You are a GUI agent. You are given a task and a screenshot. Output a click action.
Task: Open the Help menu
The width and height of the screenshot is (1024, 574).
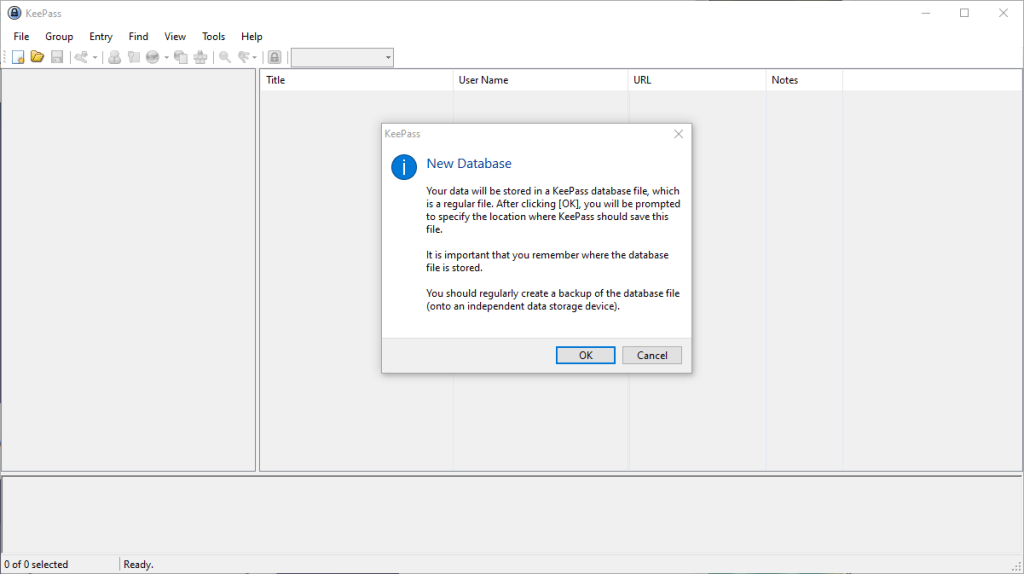click(251, 37)
